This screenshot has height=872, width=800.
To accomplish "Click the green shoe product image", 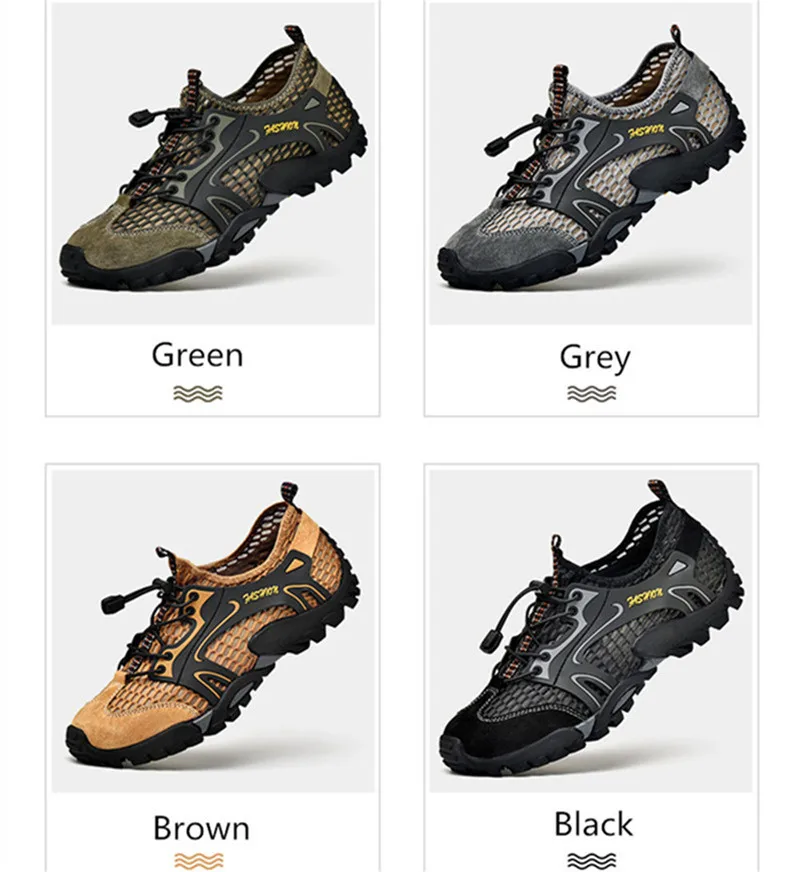I will (x=213, y=163).
